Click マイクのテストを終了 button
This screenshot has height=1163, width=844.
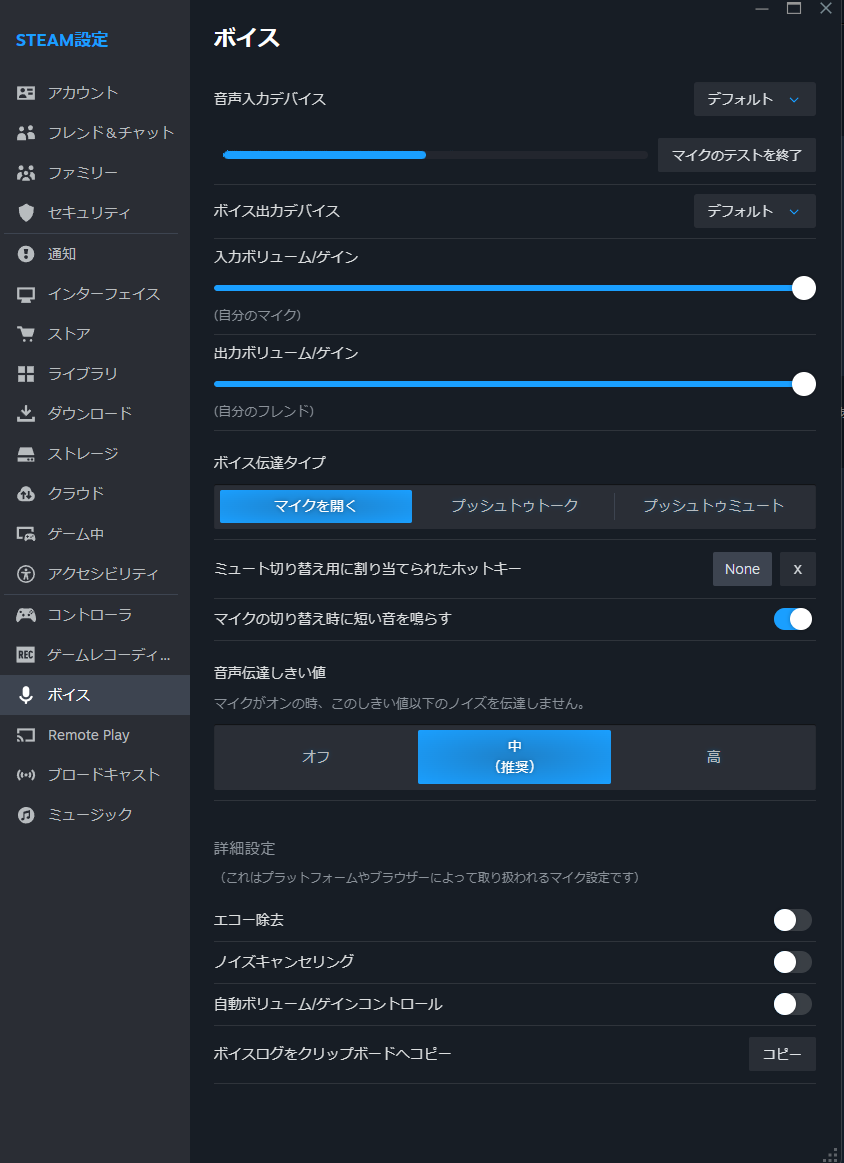736,155
